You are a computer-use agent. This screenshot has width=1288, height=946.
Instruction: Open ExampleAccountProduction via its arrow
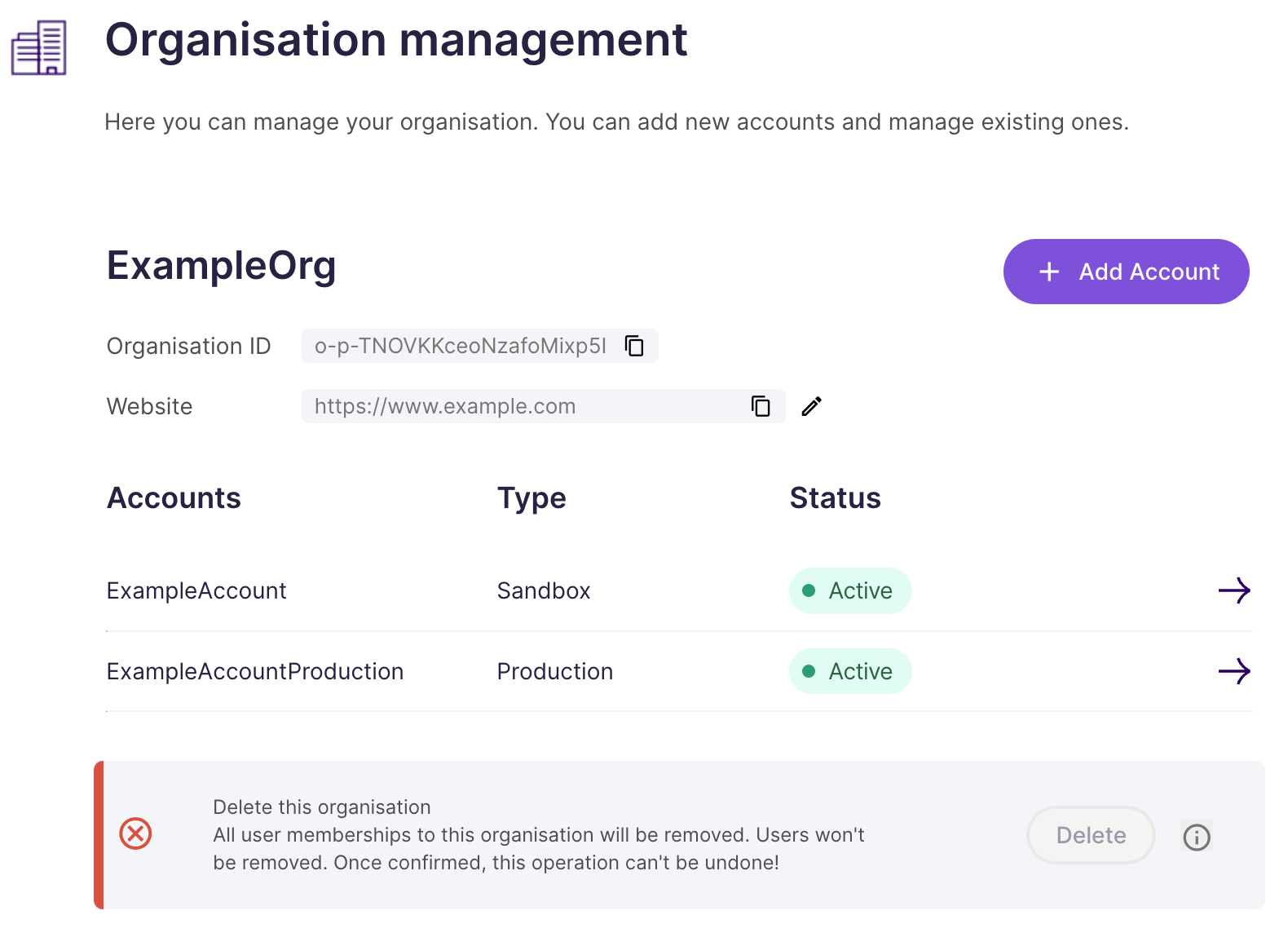coord(1234,671)
